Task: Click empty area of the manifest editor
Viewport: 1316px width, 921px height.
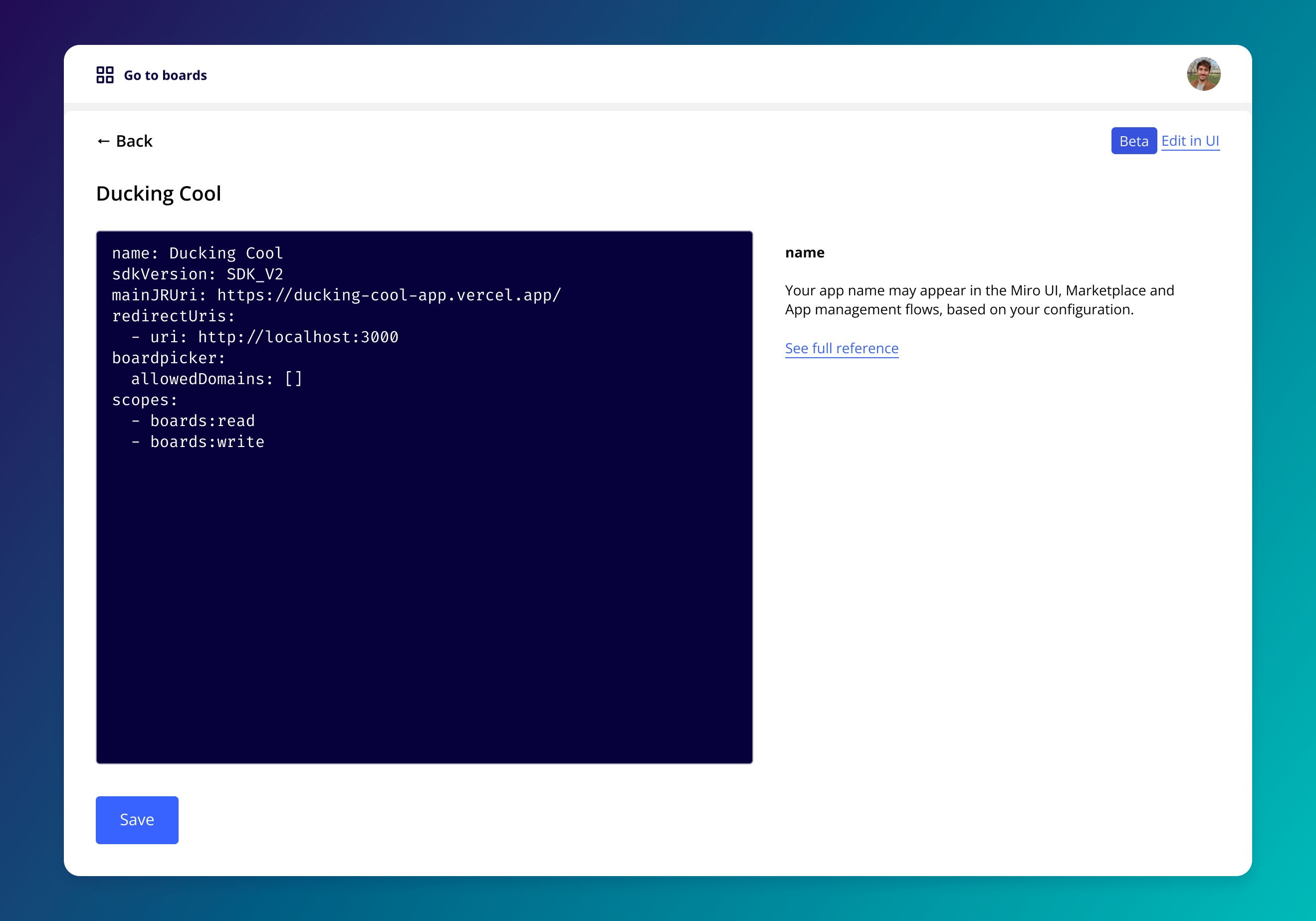Action: coord(424,608)
